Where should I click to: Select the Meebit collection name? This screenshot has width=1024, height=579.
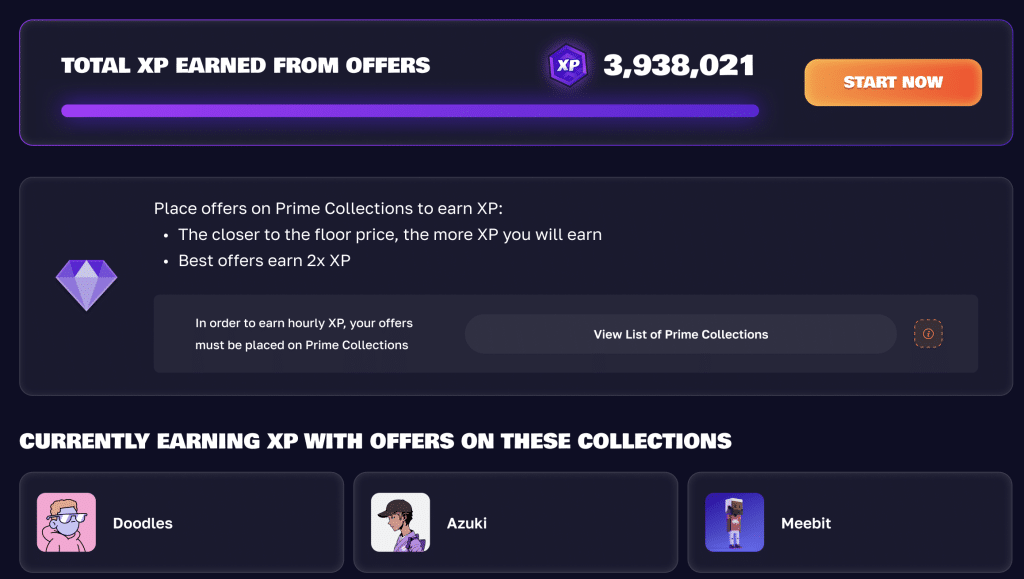[806, 523]
